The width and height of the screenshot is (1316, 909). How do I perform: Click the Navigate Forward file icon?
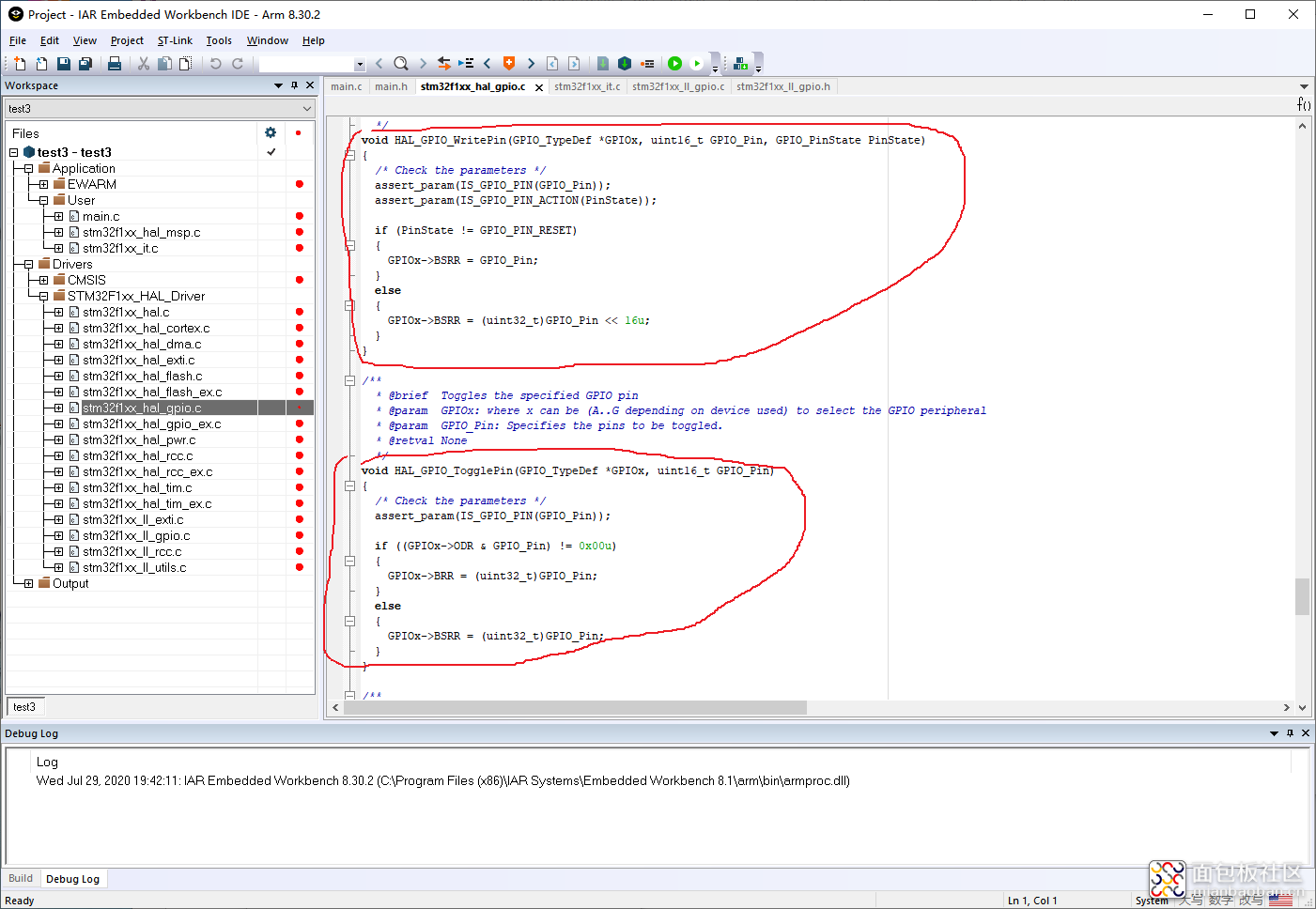click(x=574, y=63)
